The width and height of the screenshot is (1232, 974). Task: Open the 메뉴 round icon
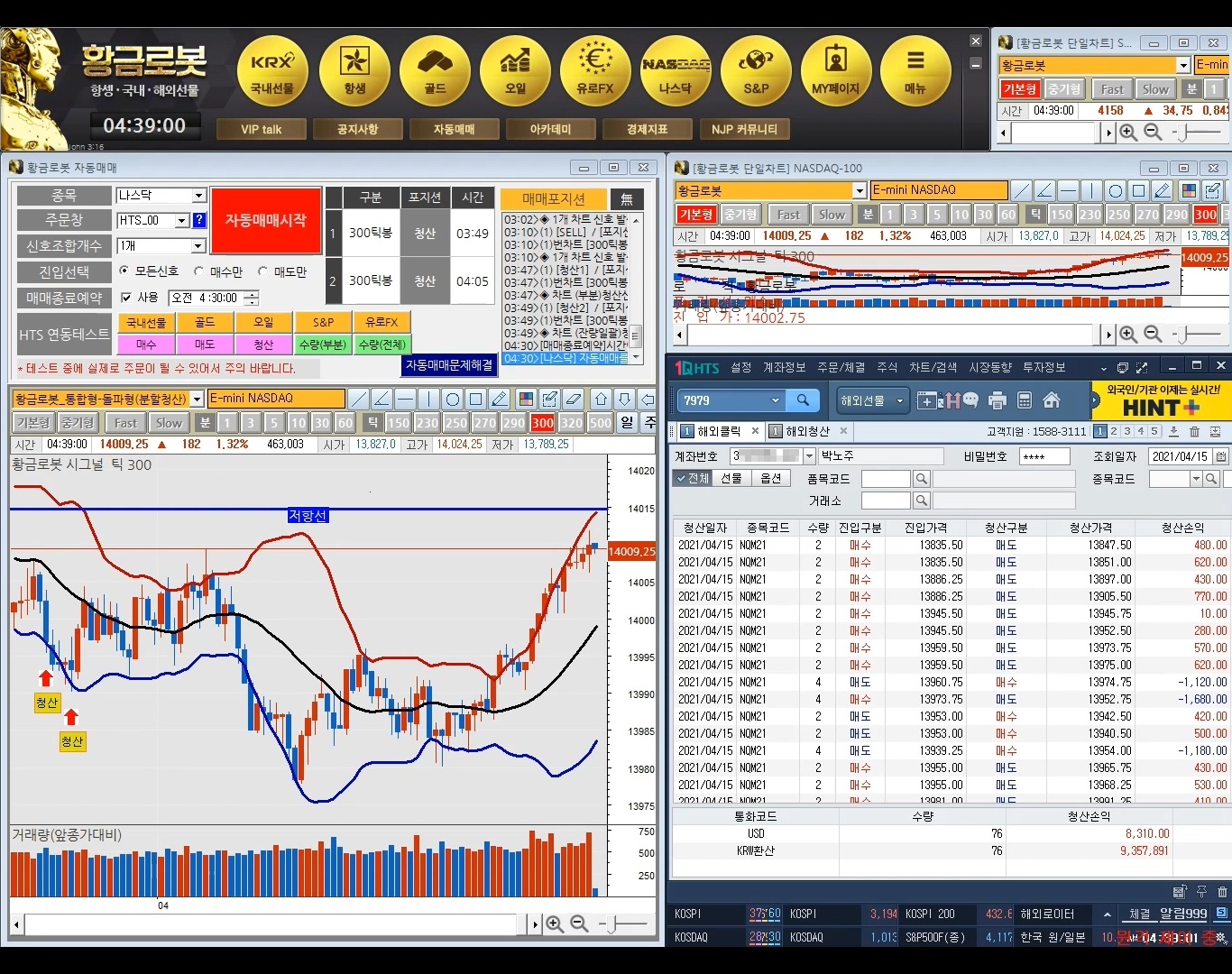(915, 71)
